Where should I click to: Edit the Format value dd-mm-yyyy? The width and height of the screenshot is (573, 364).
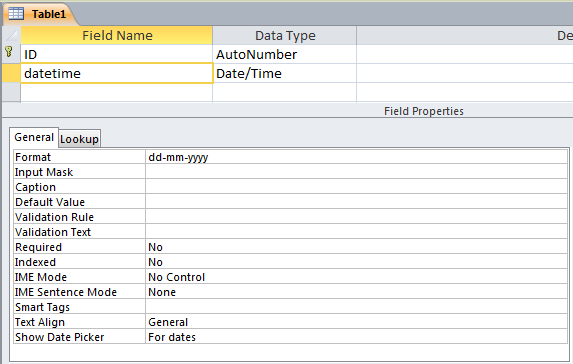tap(356, 157)
